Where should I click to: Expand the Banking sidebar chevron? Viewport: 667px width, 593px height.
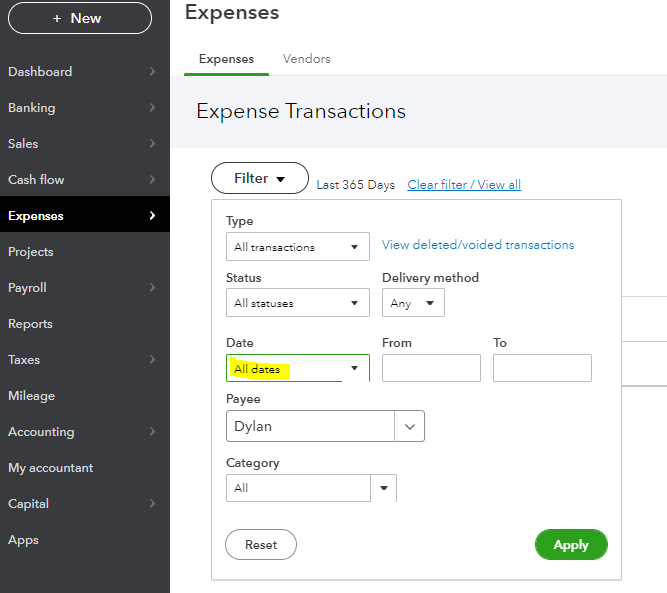(152, 108)
